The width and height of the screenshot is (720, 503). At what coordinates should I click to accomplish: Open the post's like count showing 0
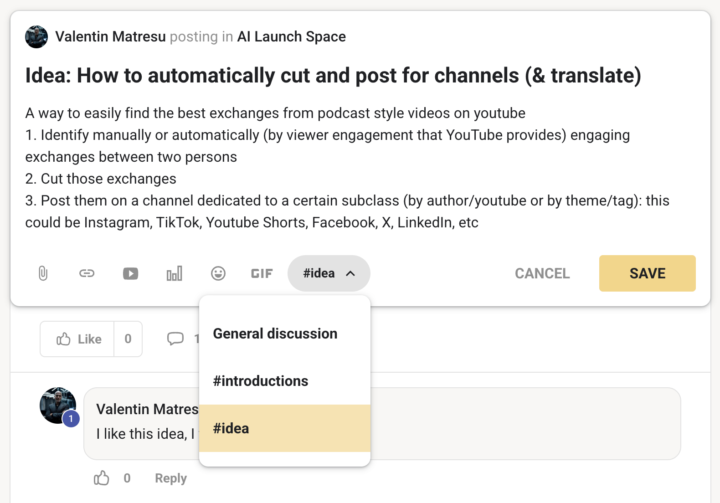128,339
